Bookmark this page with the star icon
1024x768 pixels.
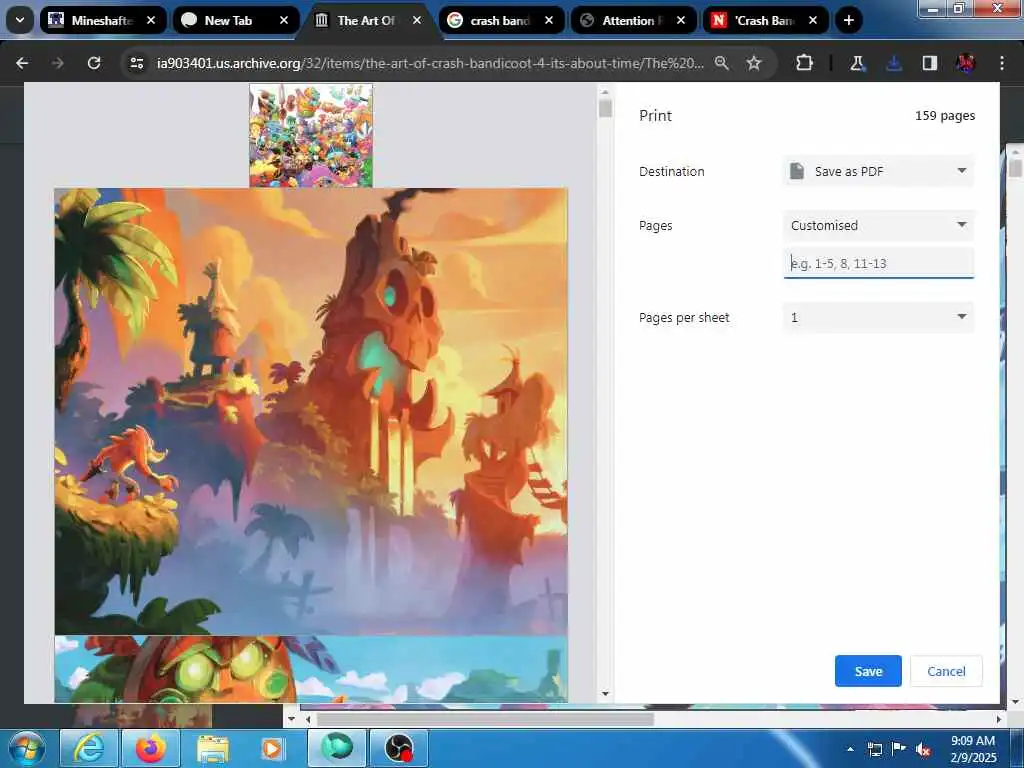[x=754, y=63]
